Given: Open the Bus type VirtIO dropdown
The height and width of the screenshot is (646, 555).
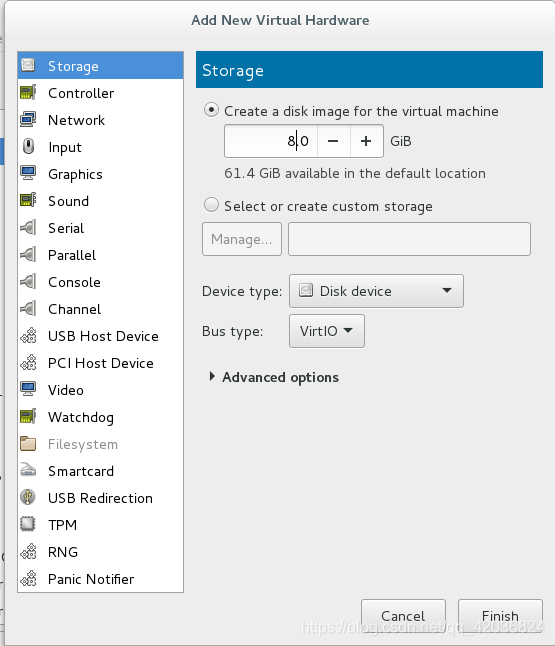Looking at the screenshot, I should 327,331.
